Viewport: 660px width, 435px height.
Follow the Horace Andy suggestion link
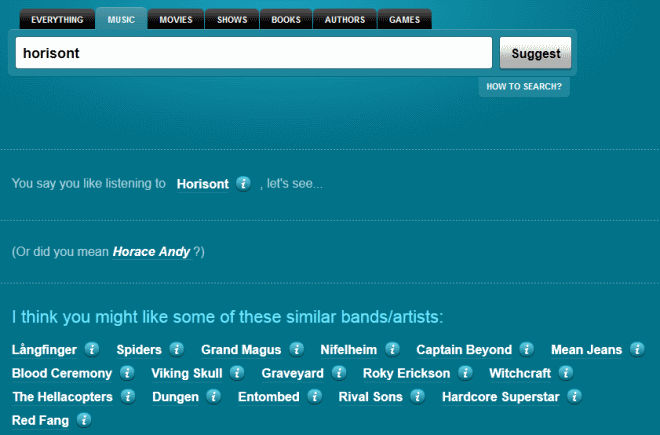[x=152, y=252]
